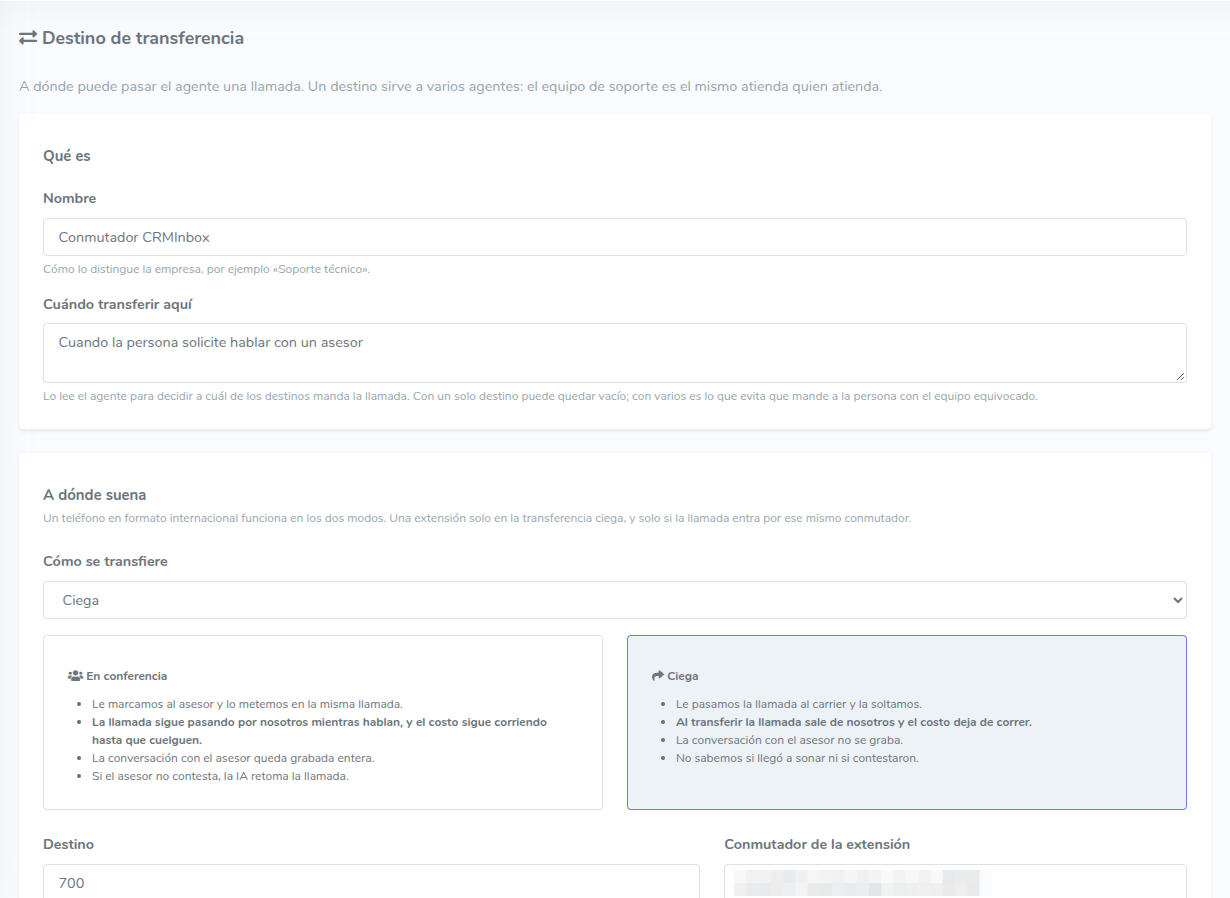Screen dimensions: 1230x898
Task: Click the Destino de transferencia heading
Action: point(143,38)
